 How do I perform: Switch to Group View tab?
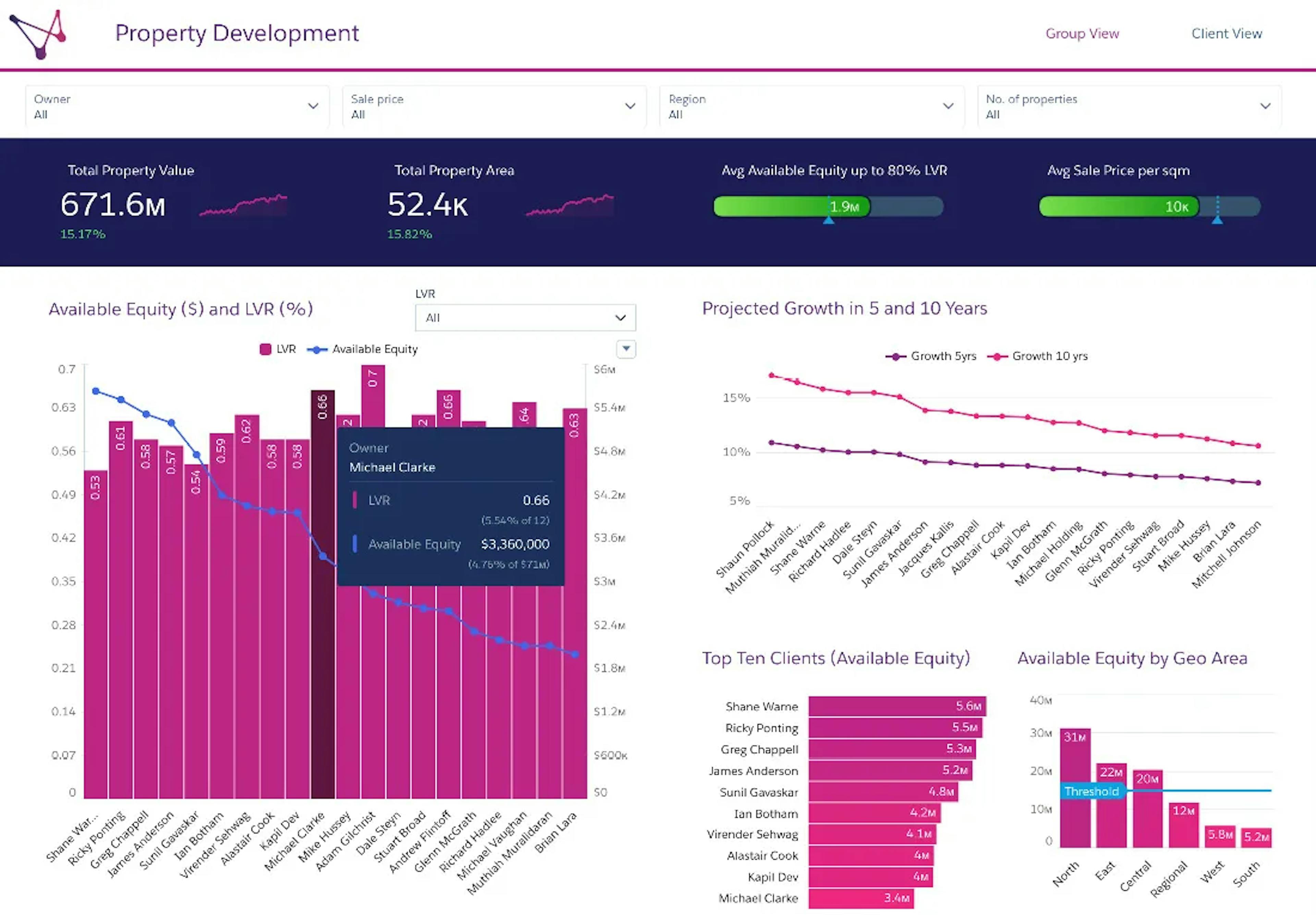[x=1082, y=33]
